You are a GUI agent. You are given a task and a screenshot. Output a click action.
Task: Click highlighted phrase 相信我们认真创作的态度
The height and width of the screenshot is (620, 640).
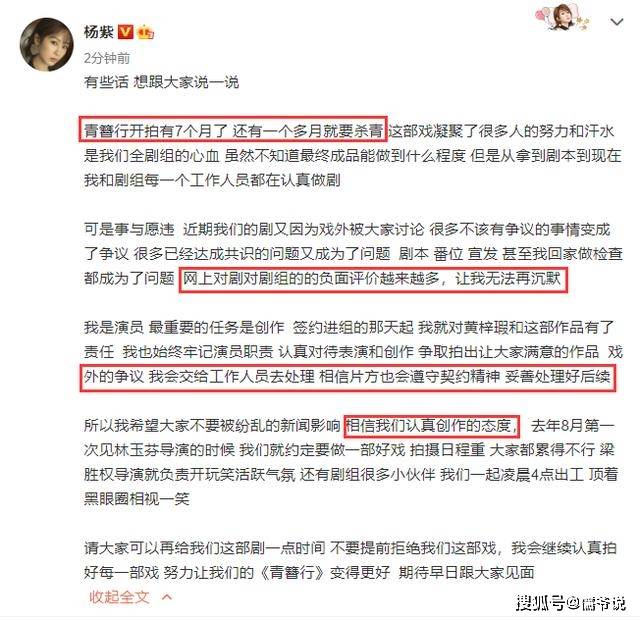point(431,426)
